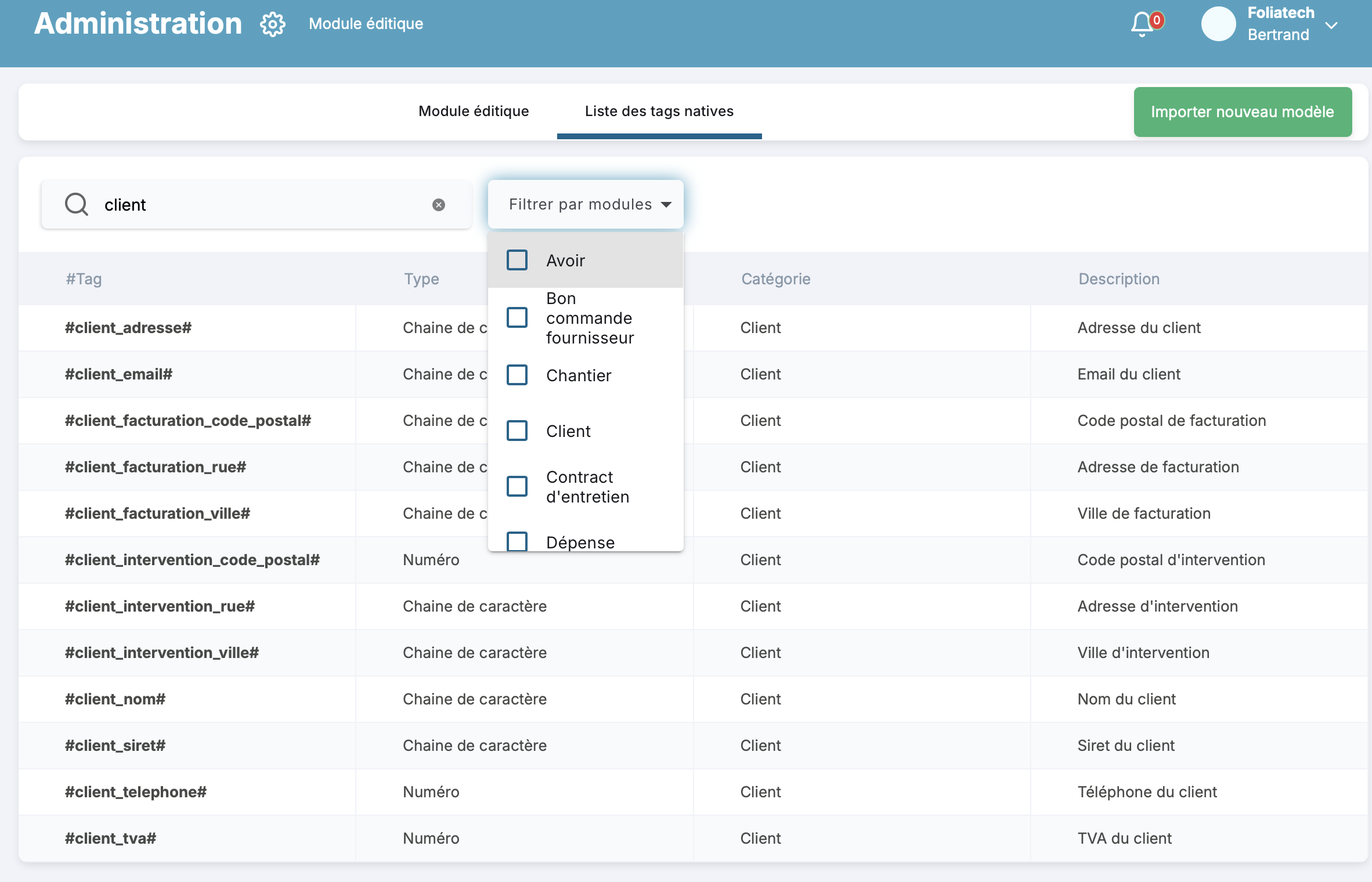1372x882 pixels.
Task: Check the Avoir checkbox
Action: point(517,261)
